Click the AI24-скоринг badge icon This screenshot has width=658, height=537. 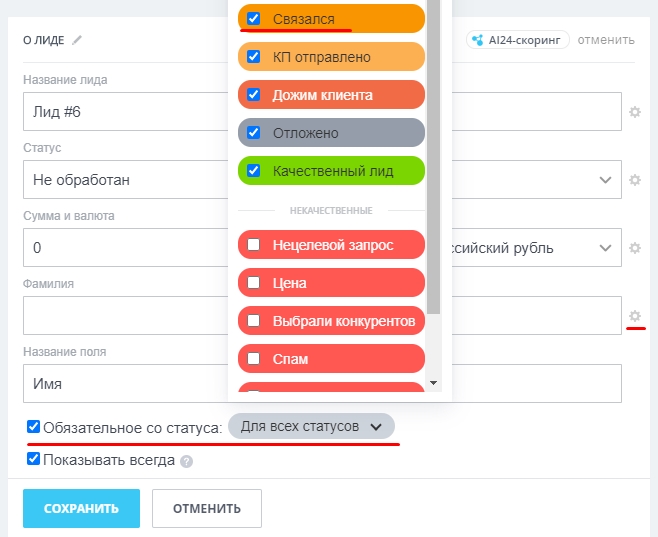tap(477, 40)
